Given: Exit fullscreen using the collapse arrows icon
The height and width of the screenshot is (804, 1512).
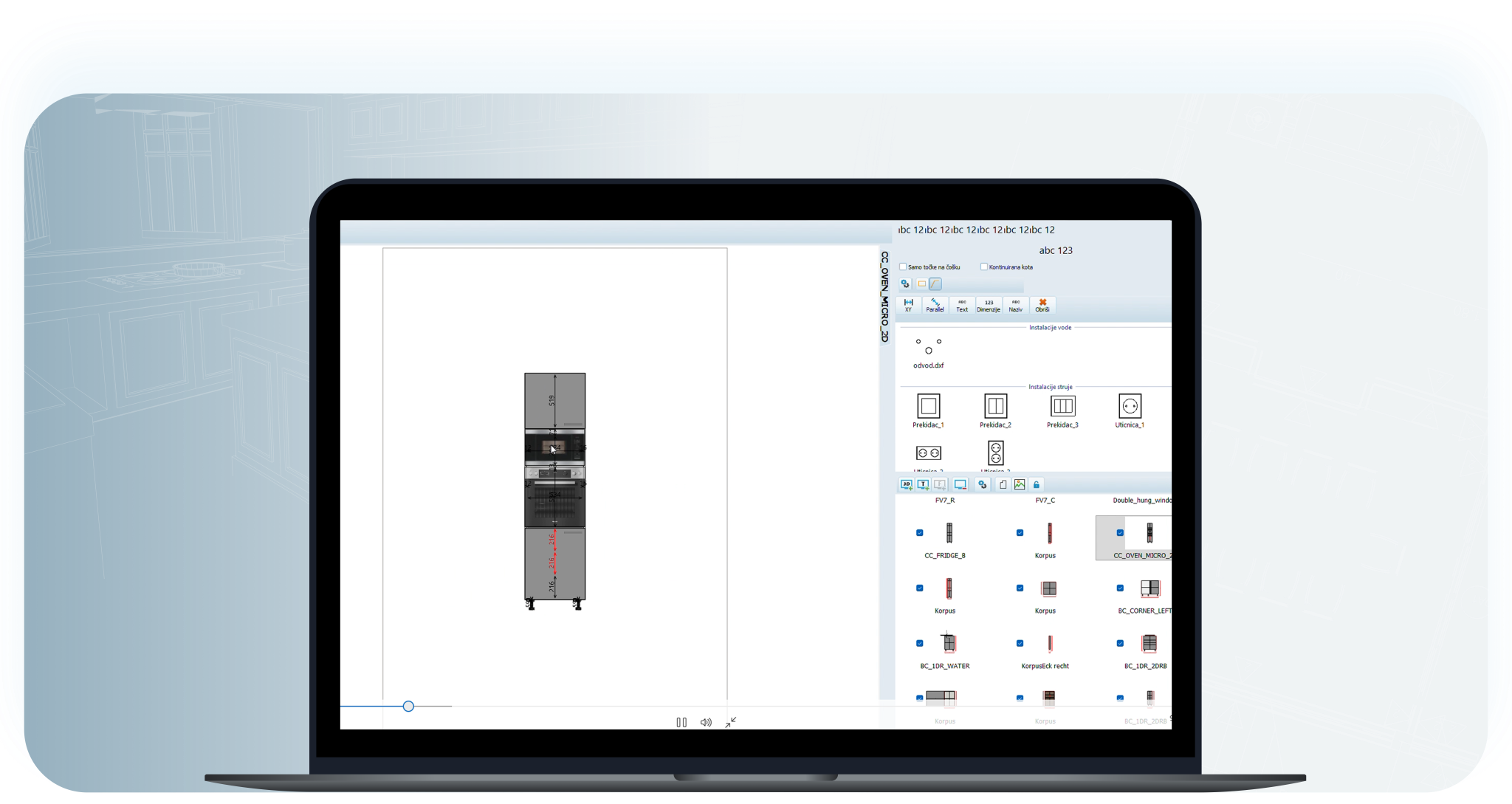Looking at the screenshot, I should click(x=731, y=723).
